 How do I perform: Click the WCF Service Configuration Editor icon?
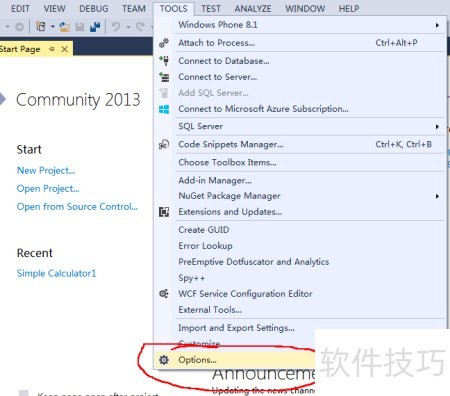tap(164, 294)
